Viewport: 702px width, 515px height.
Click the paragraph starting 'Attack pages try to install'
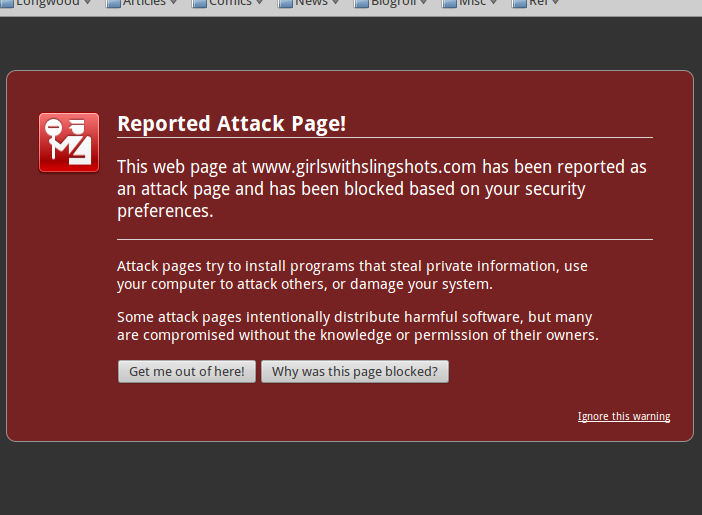(x=352, y=275)
